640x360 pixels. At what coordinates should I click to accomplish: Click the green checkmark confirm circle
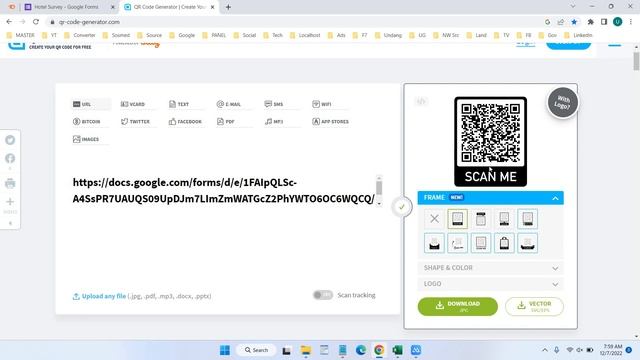tap(402, 207)
